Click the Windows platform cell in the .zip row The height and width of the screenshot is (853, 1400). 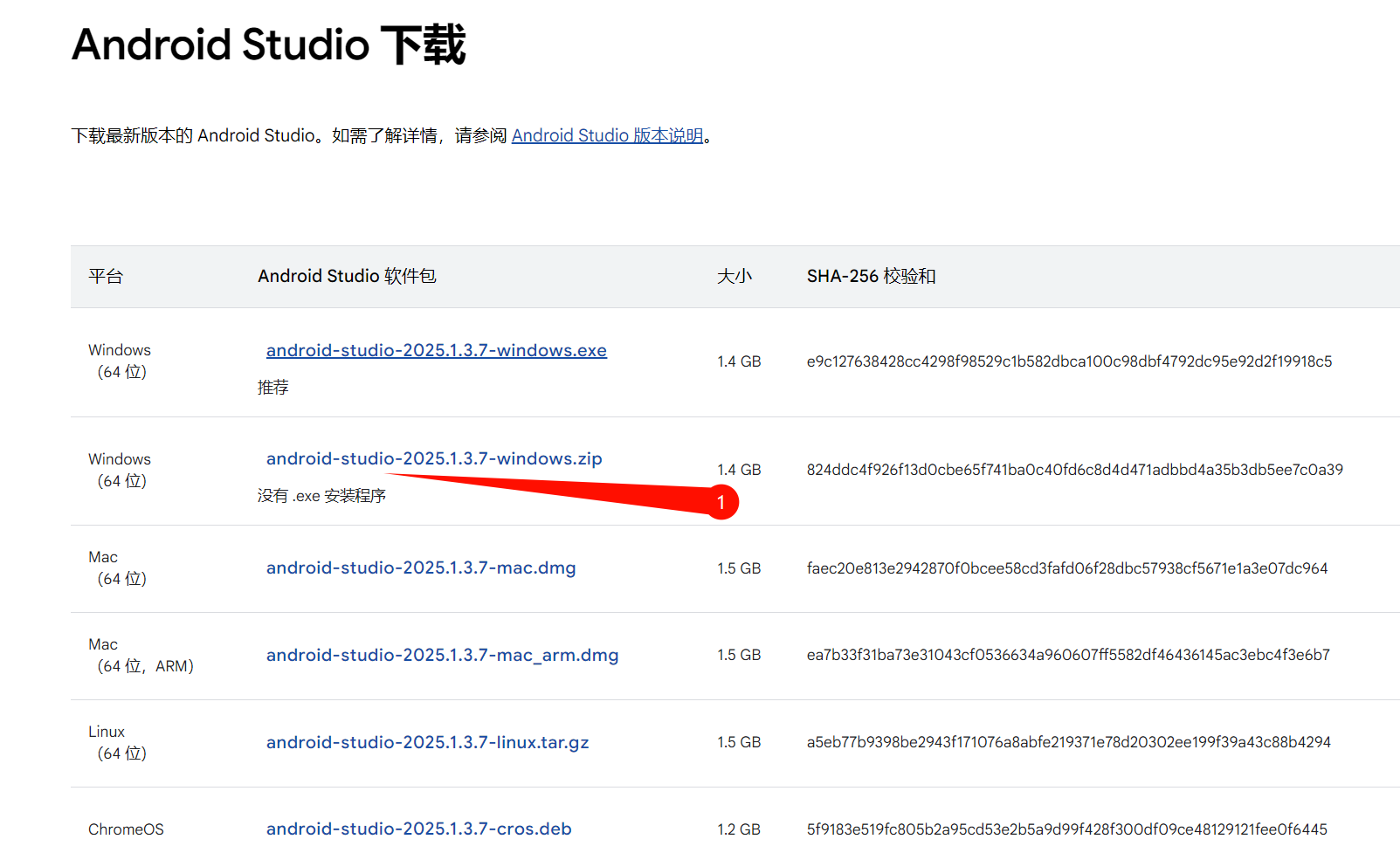[120, 470]
